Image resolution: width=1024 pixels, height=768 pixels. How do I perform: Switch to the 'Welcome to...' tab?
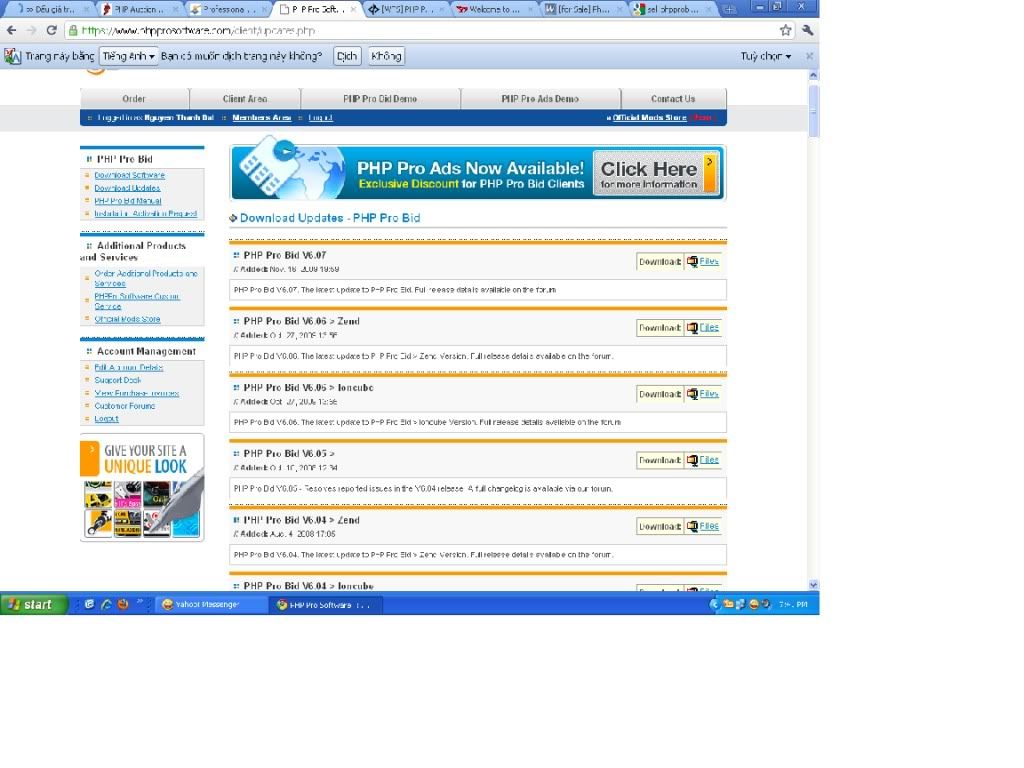[494, 9]
